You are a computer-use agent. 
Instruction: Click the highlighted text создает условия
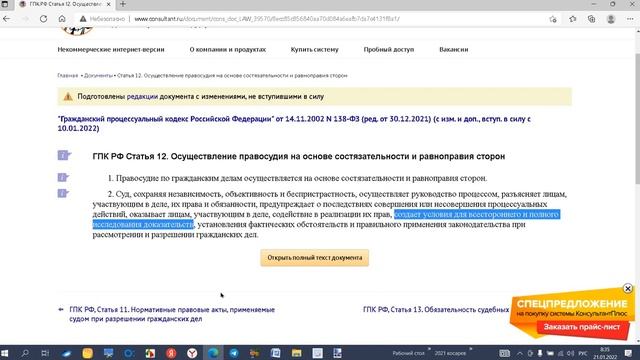477,215
